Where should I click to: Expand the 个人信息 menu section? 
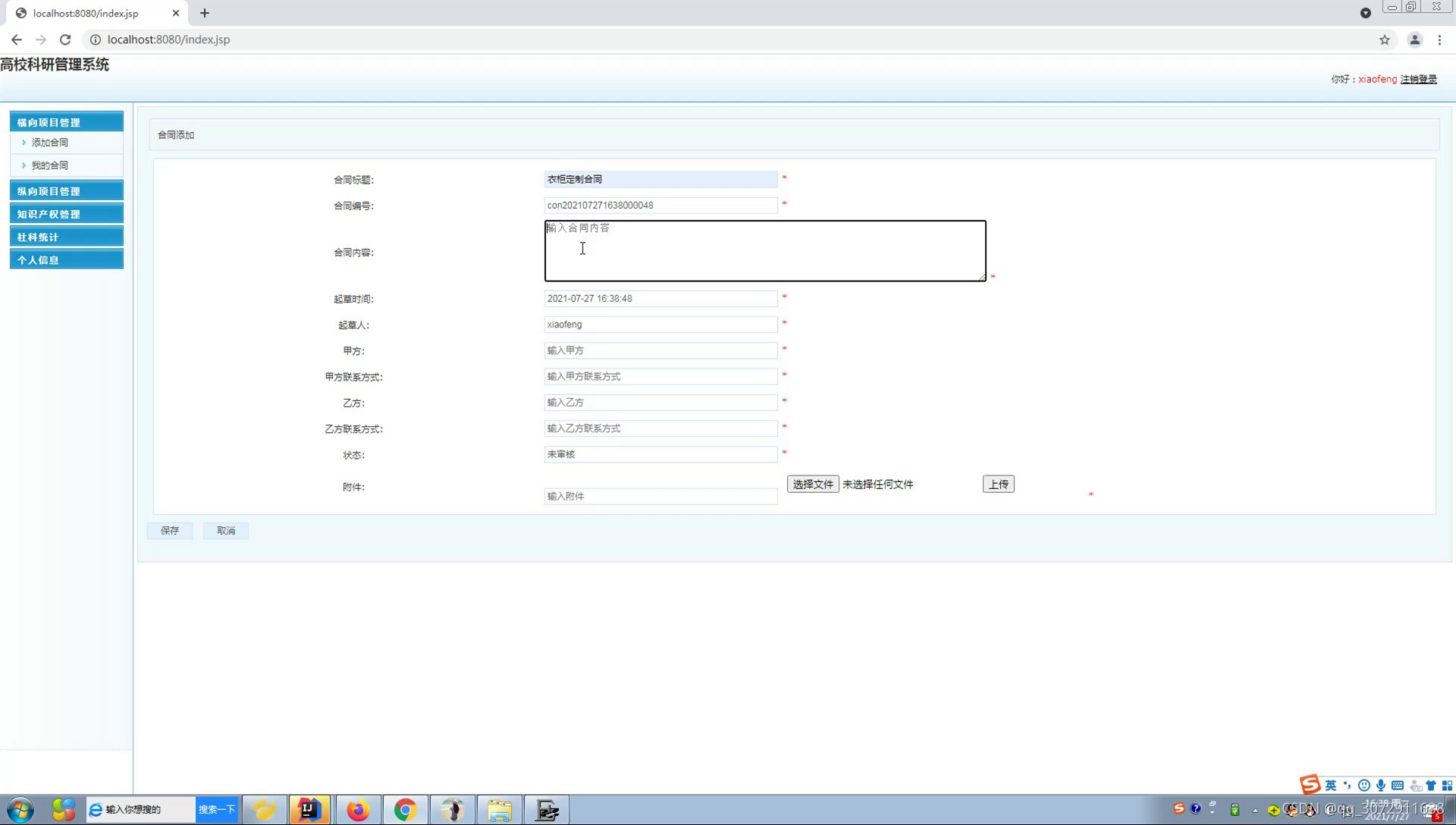click(67, 259)
